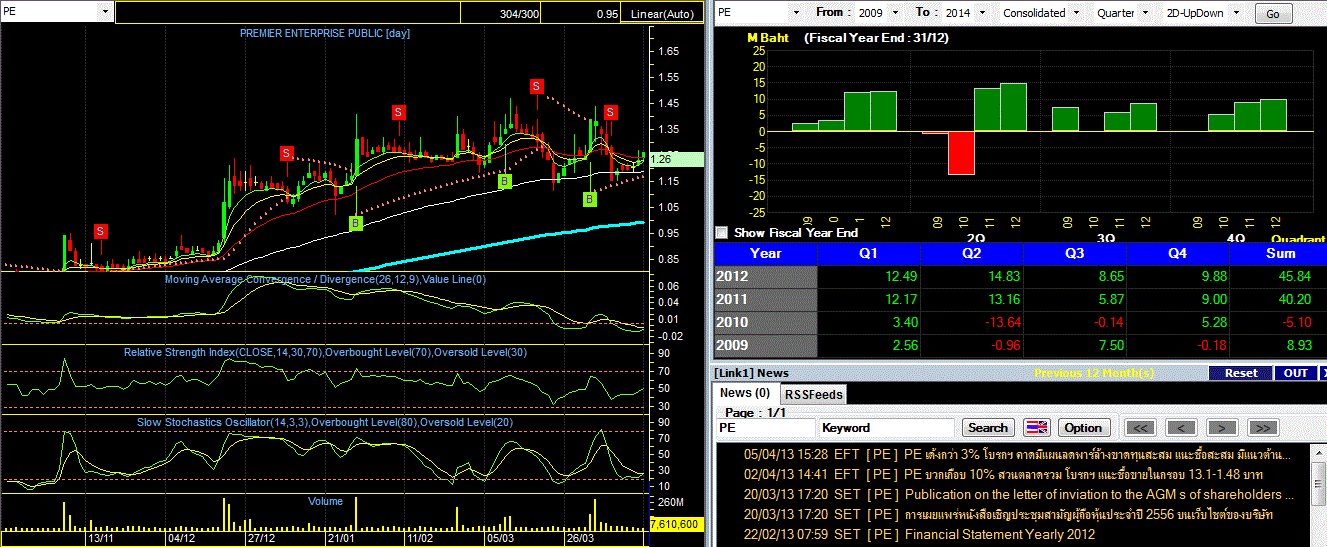The image size is (1327, 547).
Task: Open the Quarter period dropdown
Action: tap(1145, 13)
